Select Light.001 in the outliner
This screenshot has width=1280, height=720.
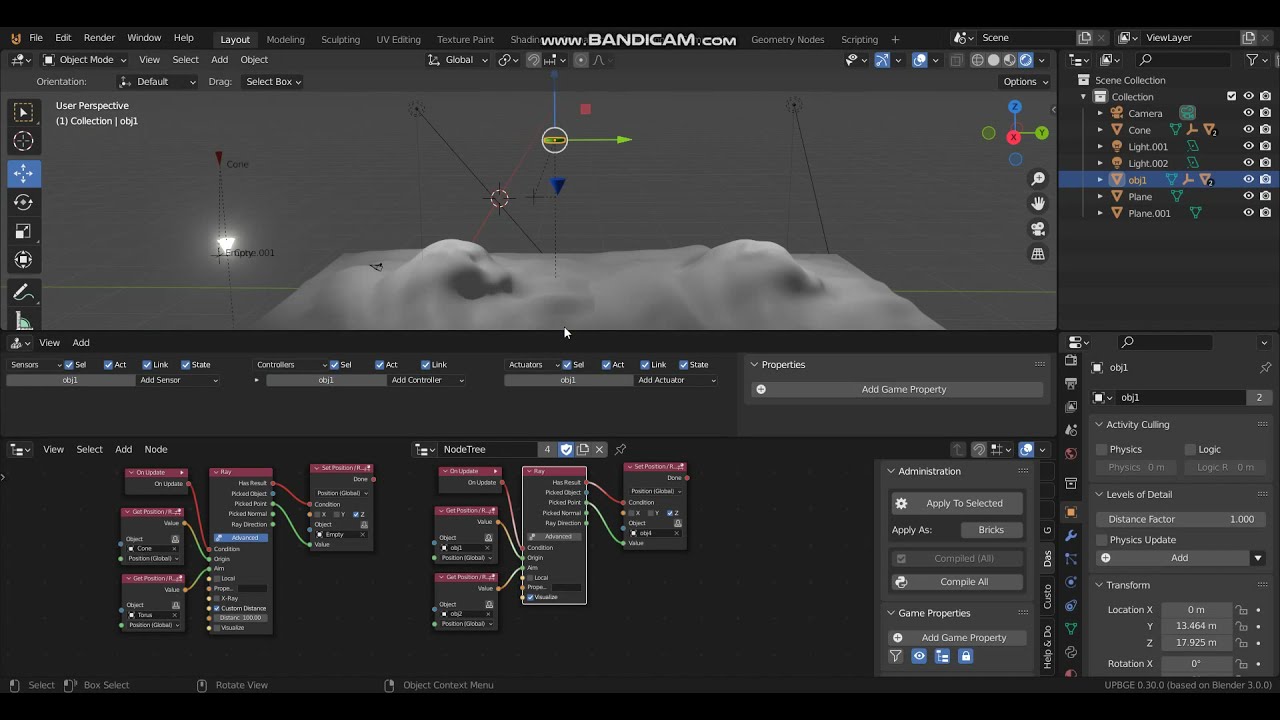[x=1148, y=147]
